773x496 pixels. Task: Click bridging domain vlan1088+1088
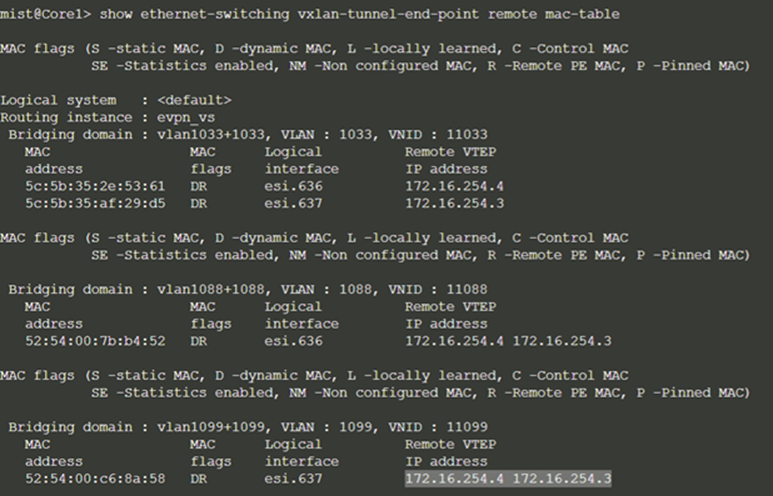coord(199,289)
